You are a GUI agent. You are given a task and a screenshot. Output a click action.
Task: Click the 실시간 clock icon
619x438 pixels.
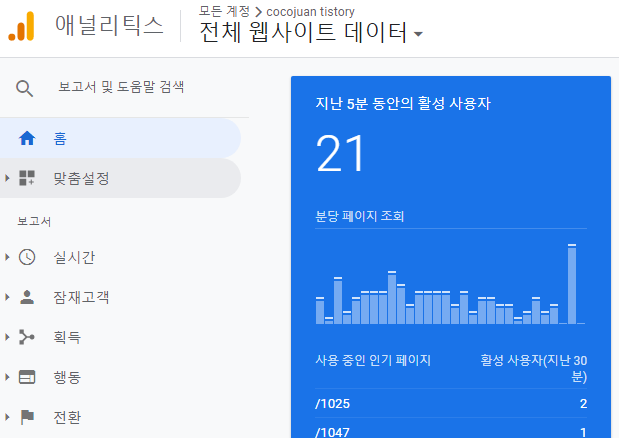click(27, 257)
